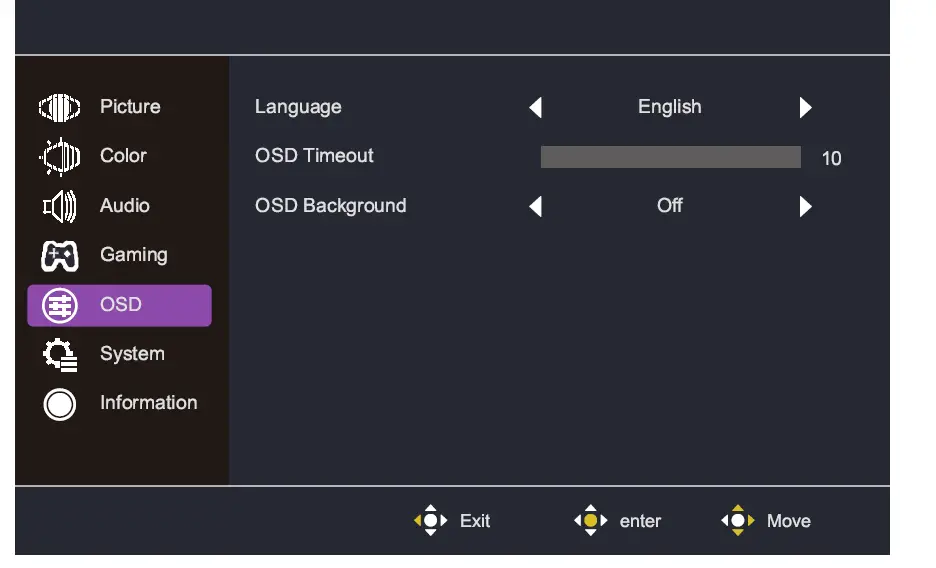This screenshot has height=568, width=936.
Task: Select the OSD menu label
Action: [x=121, y=304]
